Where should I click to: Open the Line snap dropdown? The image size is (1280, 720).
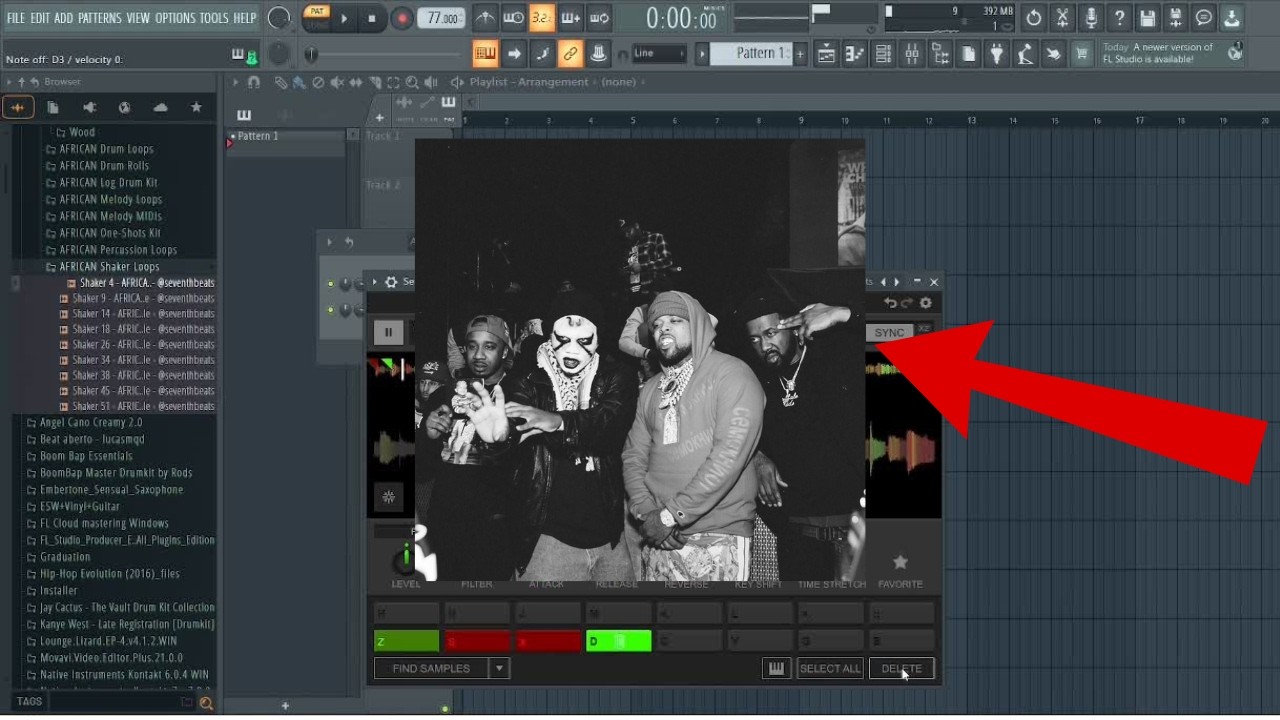pyautogui.click(x=659, y=54)
